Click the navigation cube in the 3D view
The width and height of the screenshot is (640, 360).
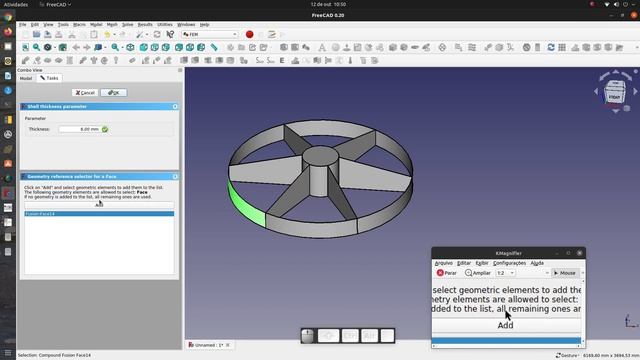point(615,92)
